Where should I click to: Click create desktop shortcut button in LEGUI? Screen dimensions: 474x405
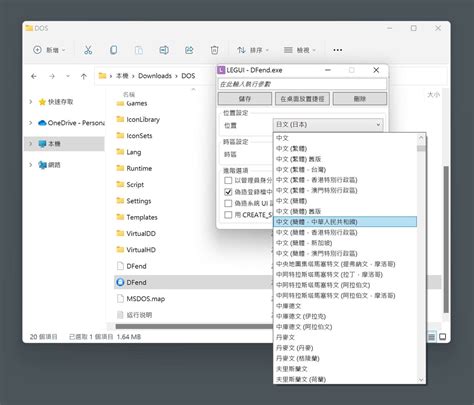(302, 99)
